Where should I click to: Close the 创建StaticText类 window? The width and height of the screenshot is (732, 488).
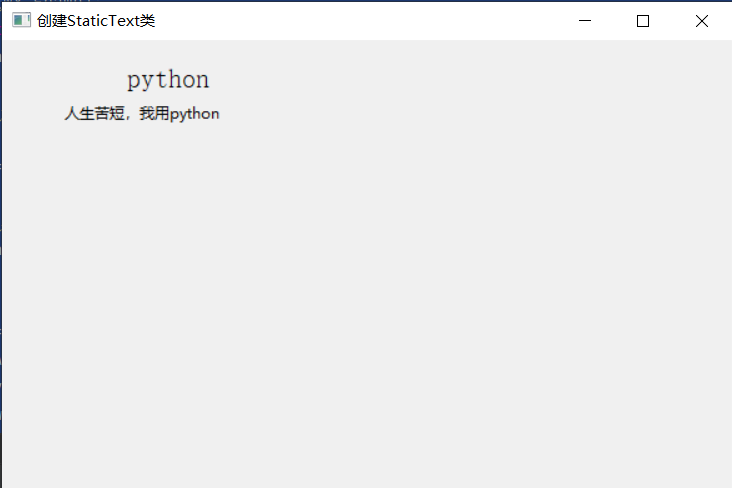click(702, 21)
